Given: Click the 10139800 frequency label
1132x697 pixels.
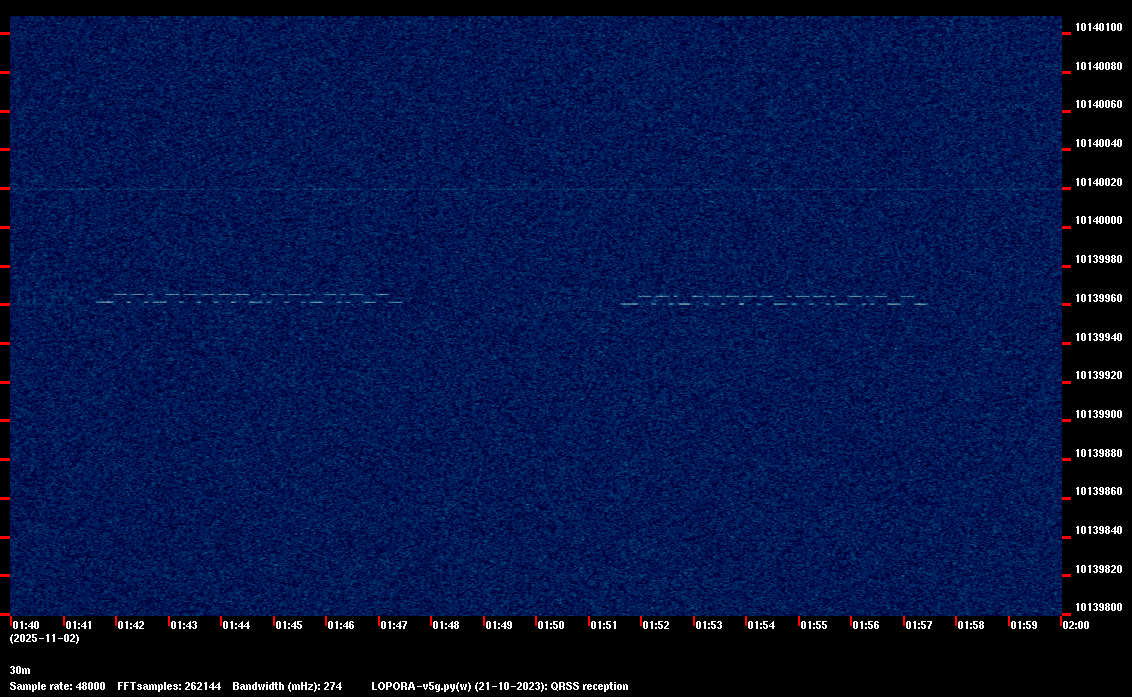Looking at the screenshot, I should coord(1099,607).
